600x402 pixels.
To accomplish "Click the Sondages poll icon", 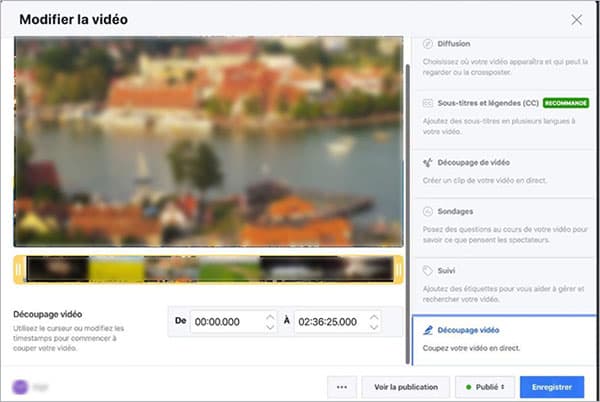I will [427, 211].
